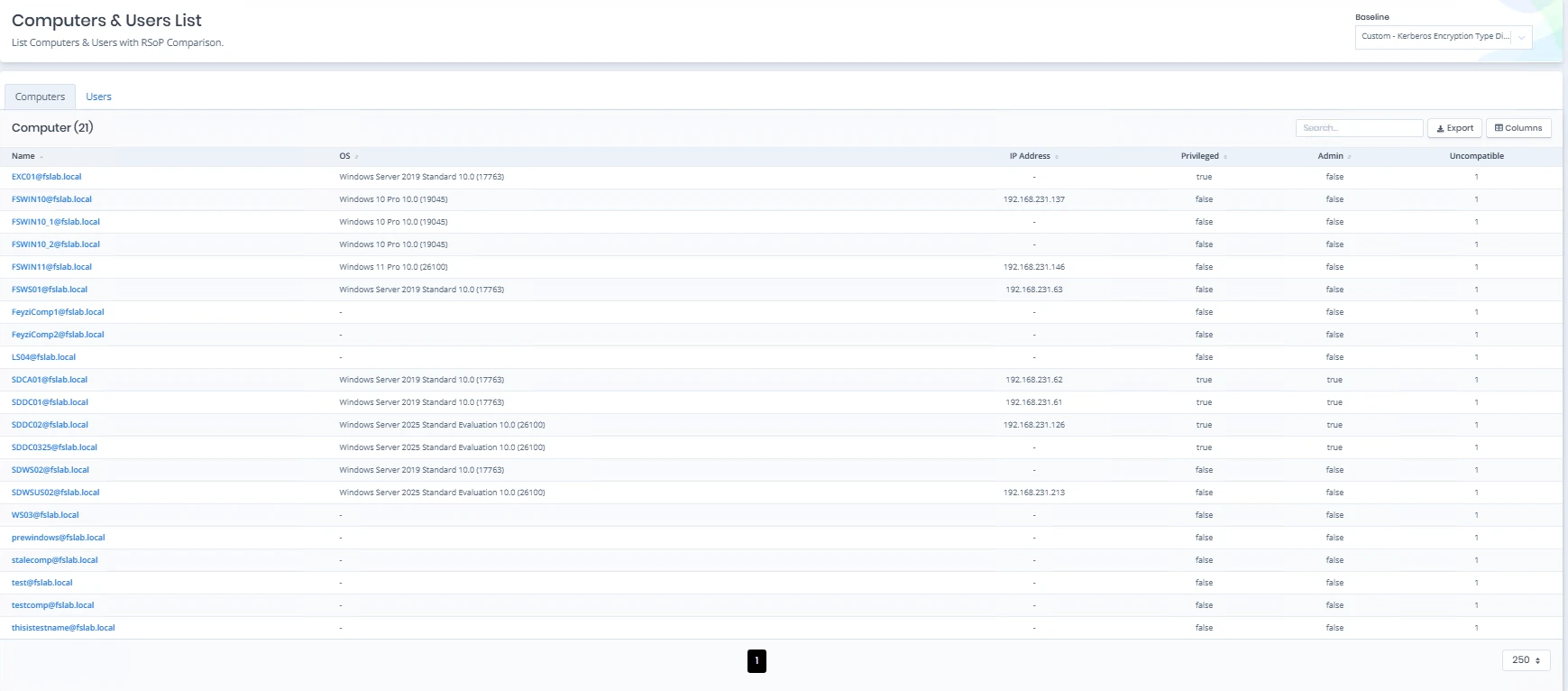This screenshot has width=1568, height=691.
Task: Open FSWIN11@fslab.local computer link
Action: (x=51, y=267)
